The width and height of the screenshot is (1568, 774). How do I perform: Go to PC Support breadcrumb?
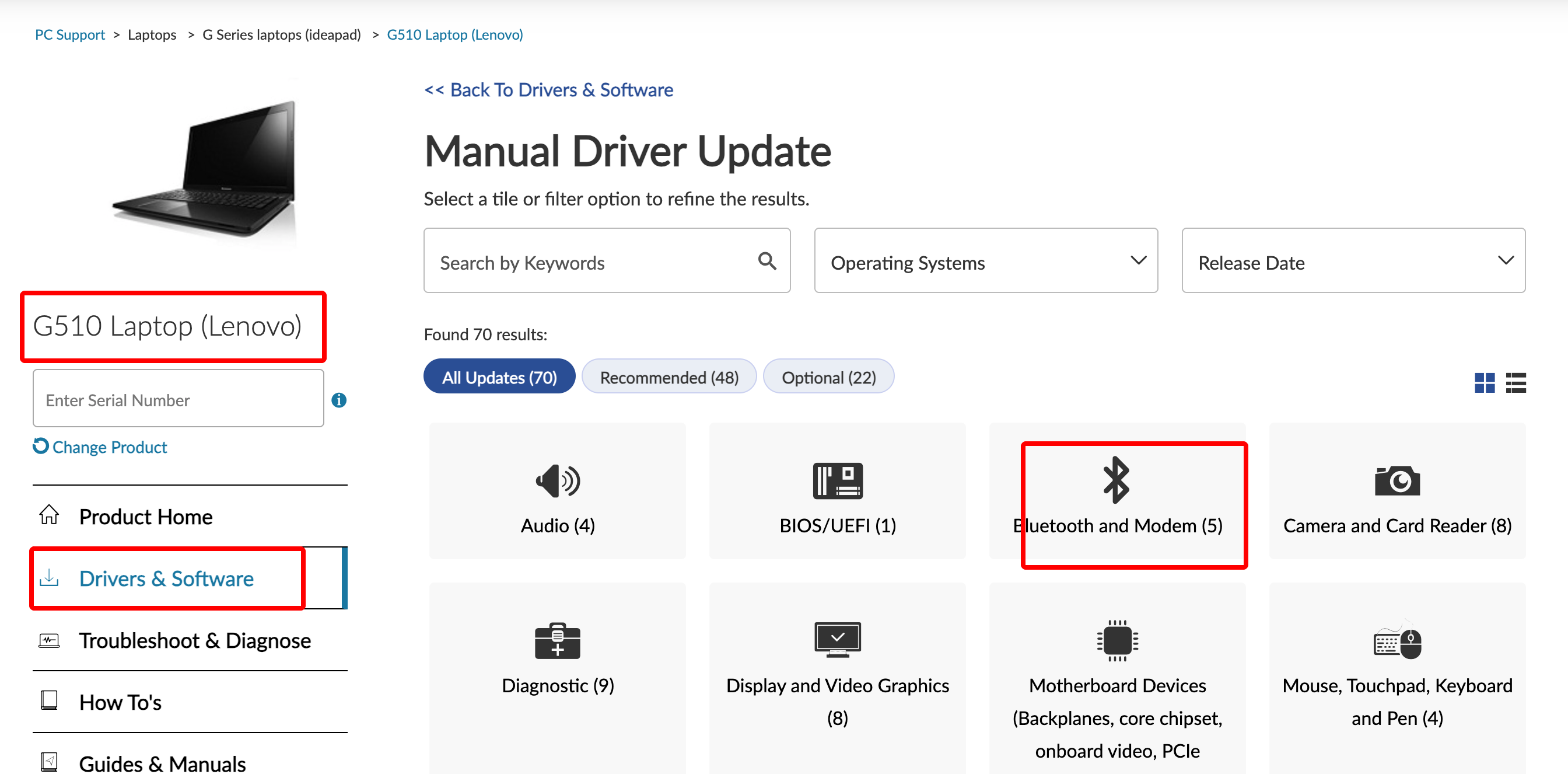(x=70, y=34)
